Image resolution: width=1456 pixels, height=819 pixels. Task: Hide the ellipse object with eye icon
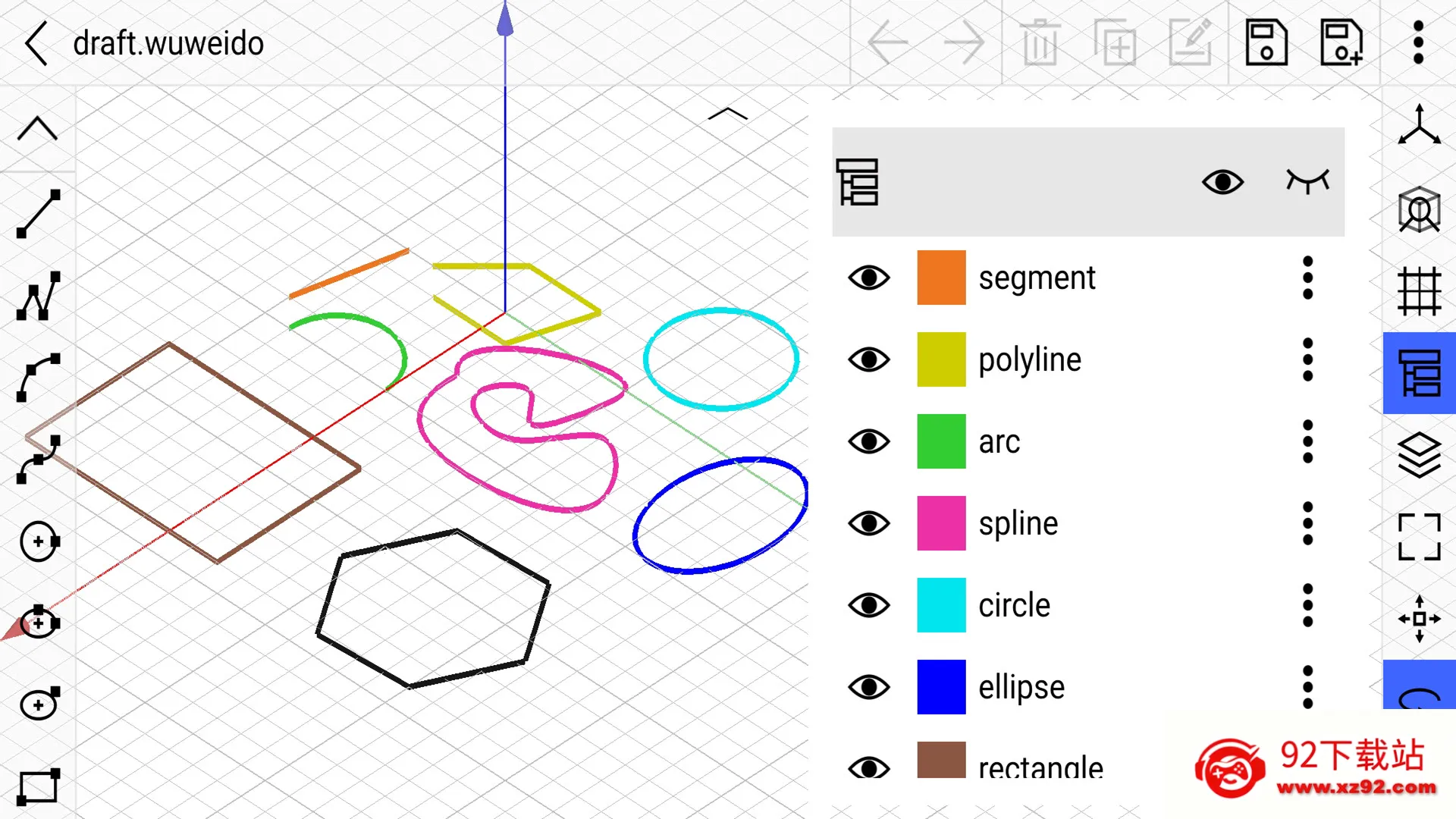pos(869,687)
